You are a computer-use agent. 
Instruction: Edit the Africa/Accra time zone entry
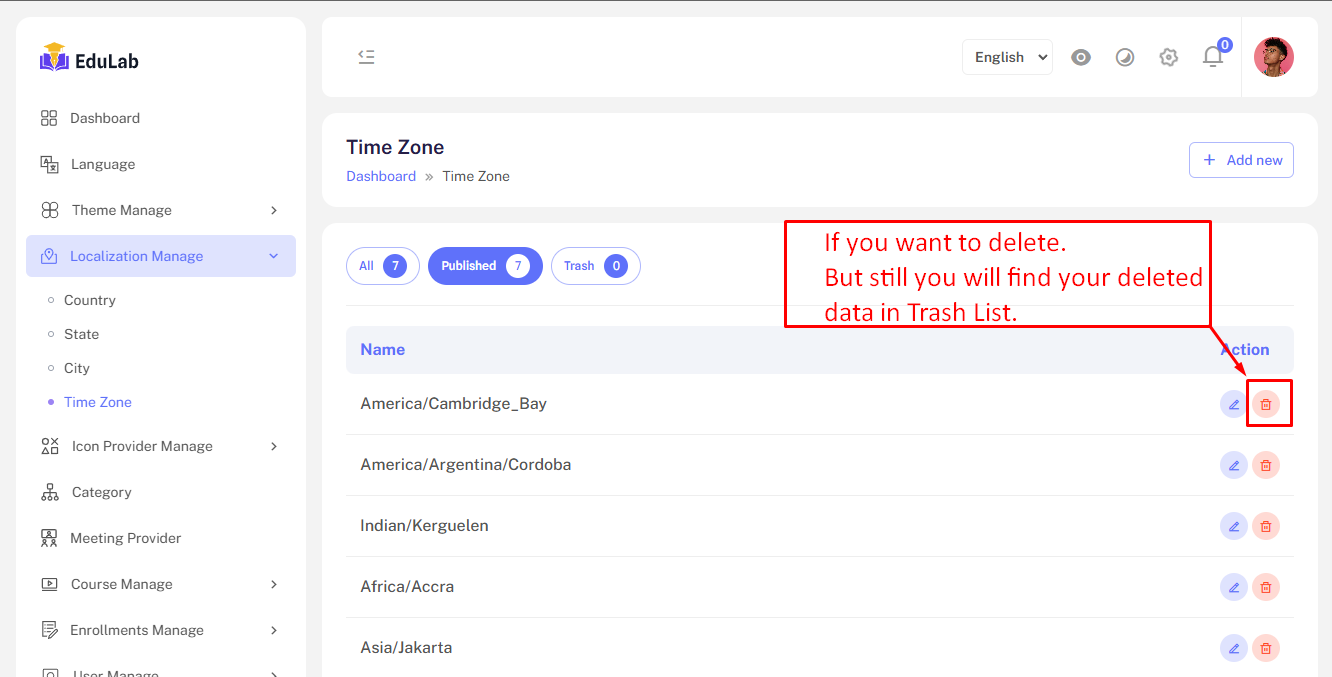[x=1234, y=587]
